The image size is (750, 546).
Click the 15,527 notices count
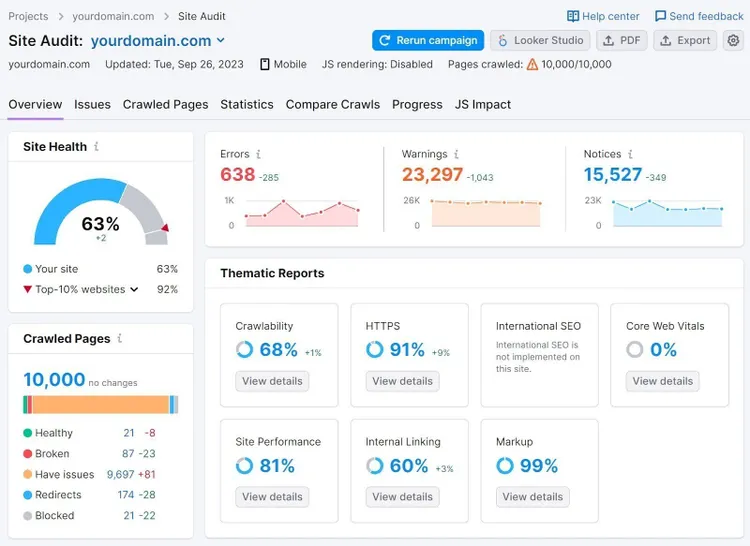click(613, 174)
